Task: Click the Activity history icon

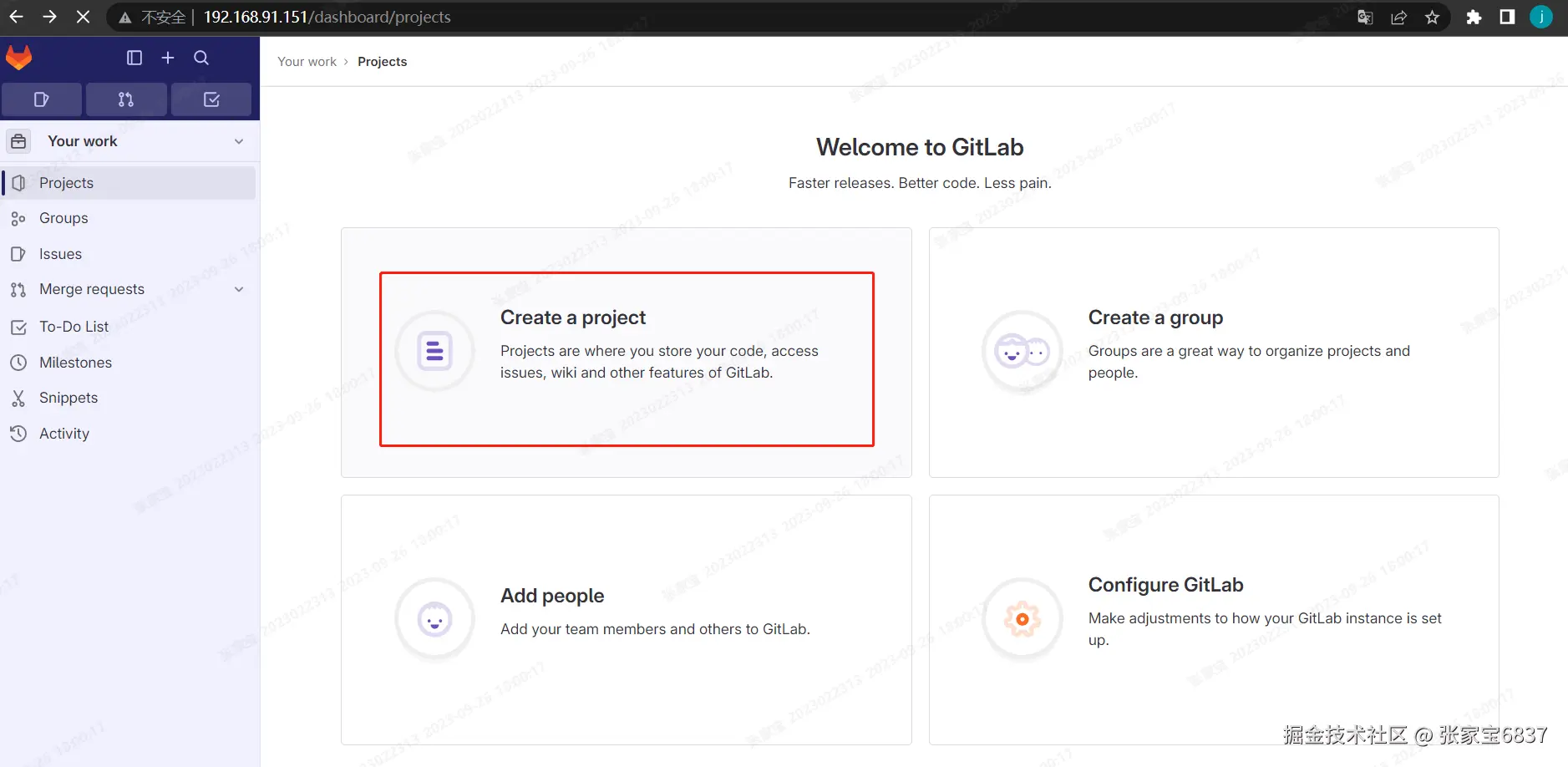Action: tap(18, 434)
